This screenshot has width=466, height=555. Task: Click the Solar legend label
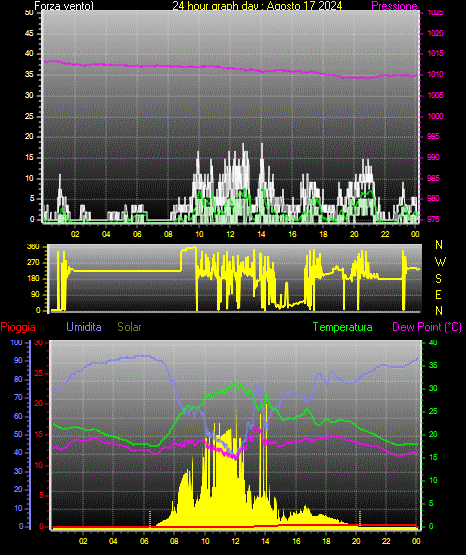tap(129, 327)
